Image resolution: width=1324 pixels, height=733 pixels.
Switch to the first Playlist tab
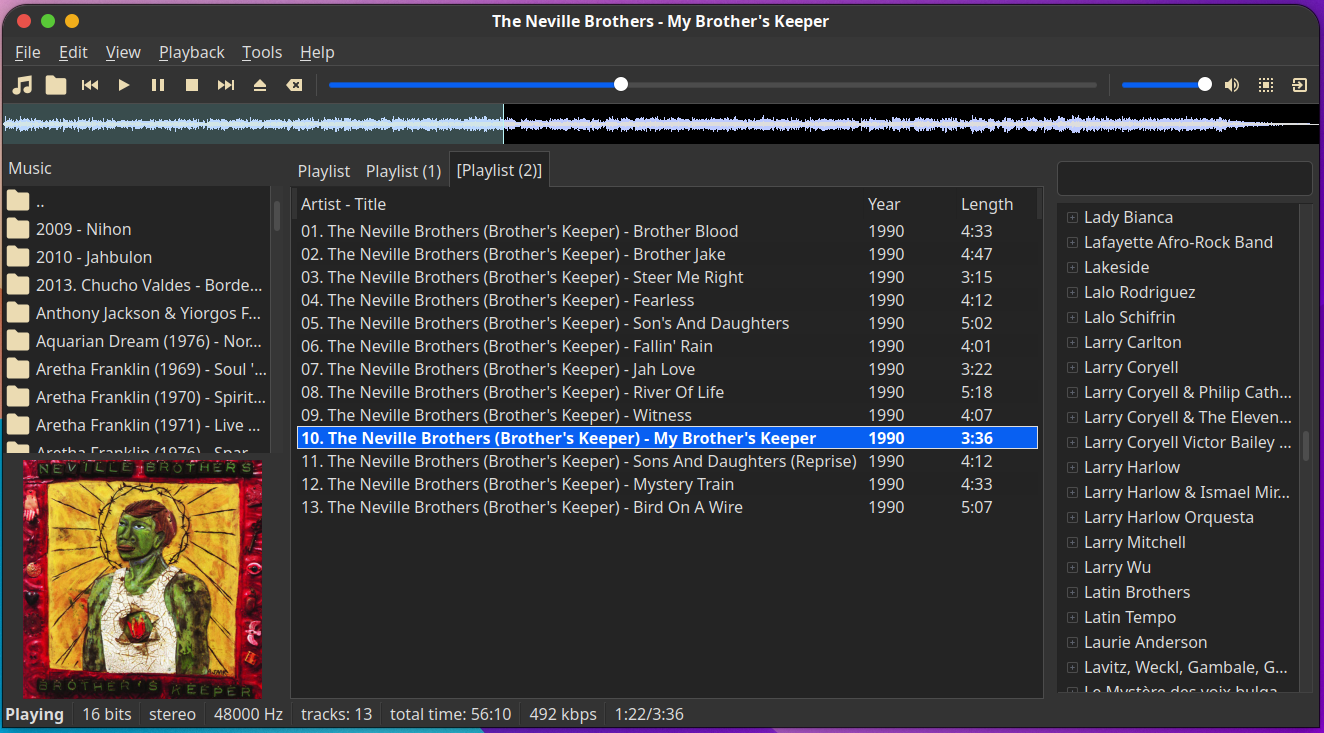(x=324, y=171)
